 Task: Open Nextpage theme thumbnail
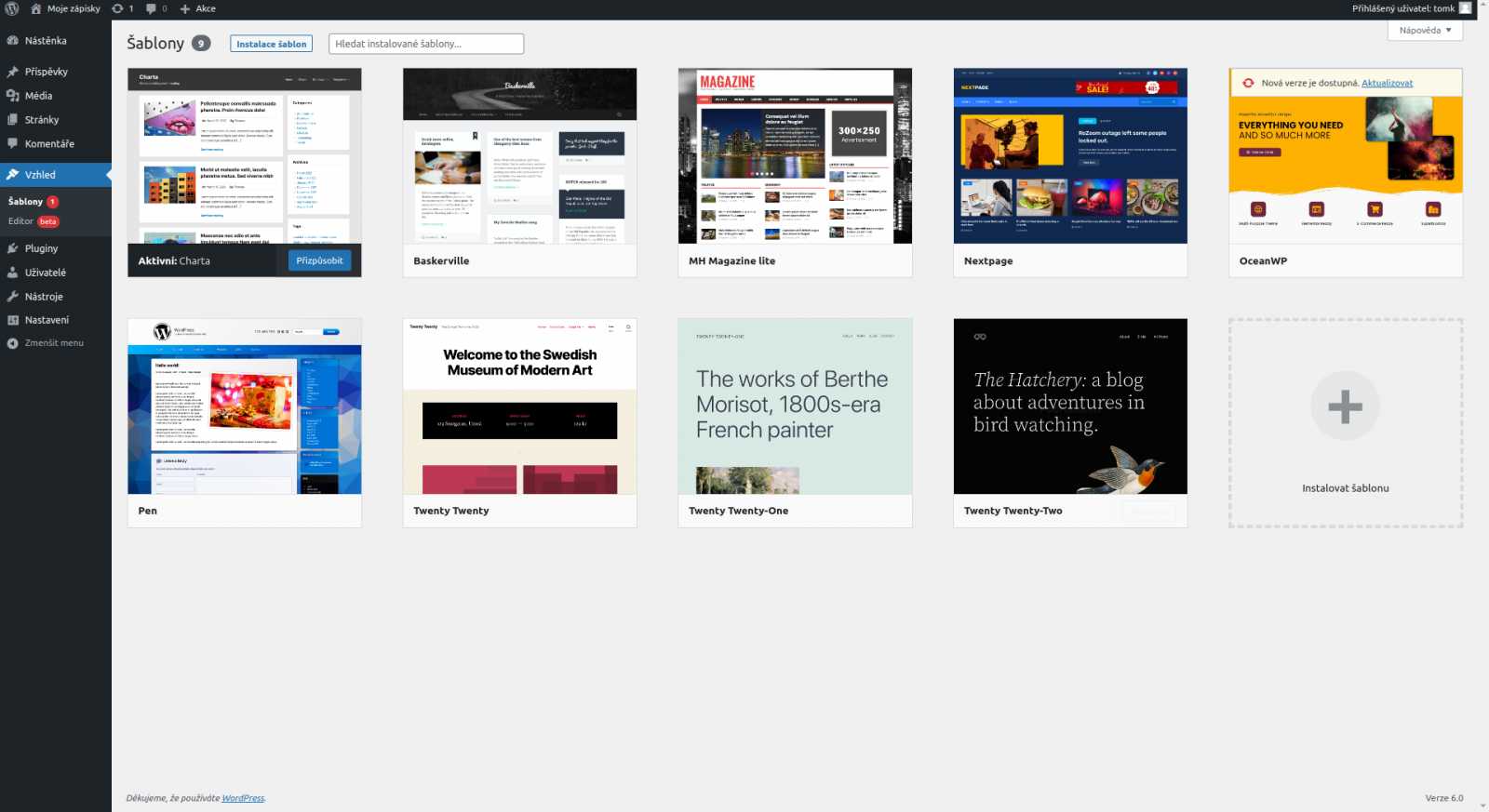tap(1070, 155)
